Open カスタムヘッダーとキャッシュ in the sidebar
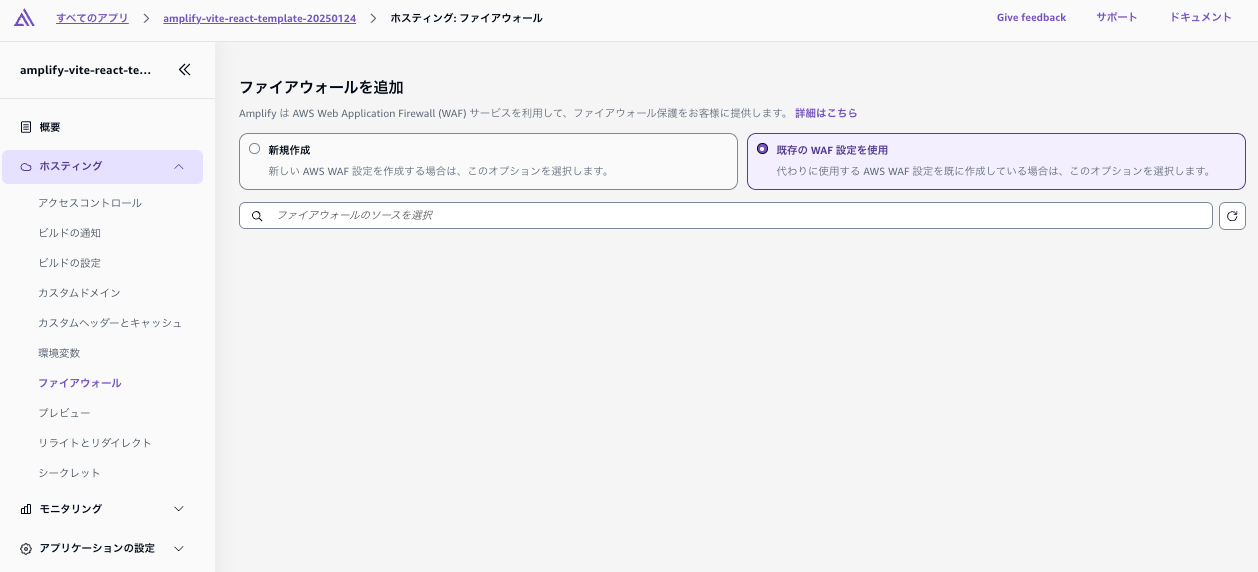This screenshot has height=572, width=1258. 110,323
